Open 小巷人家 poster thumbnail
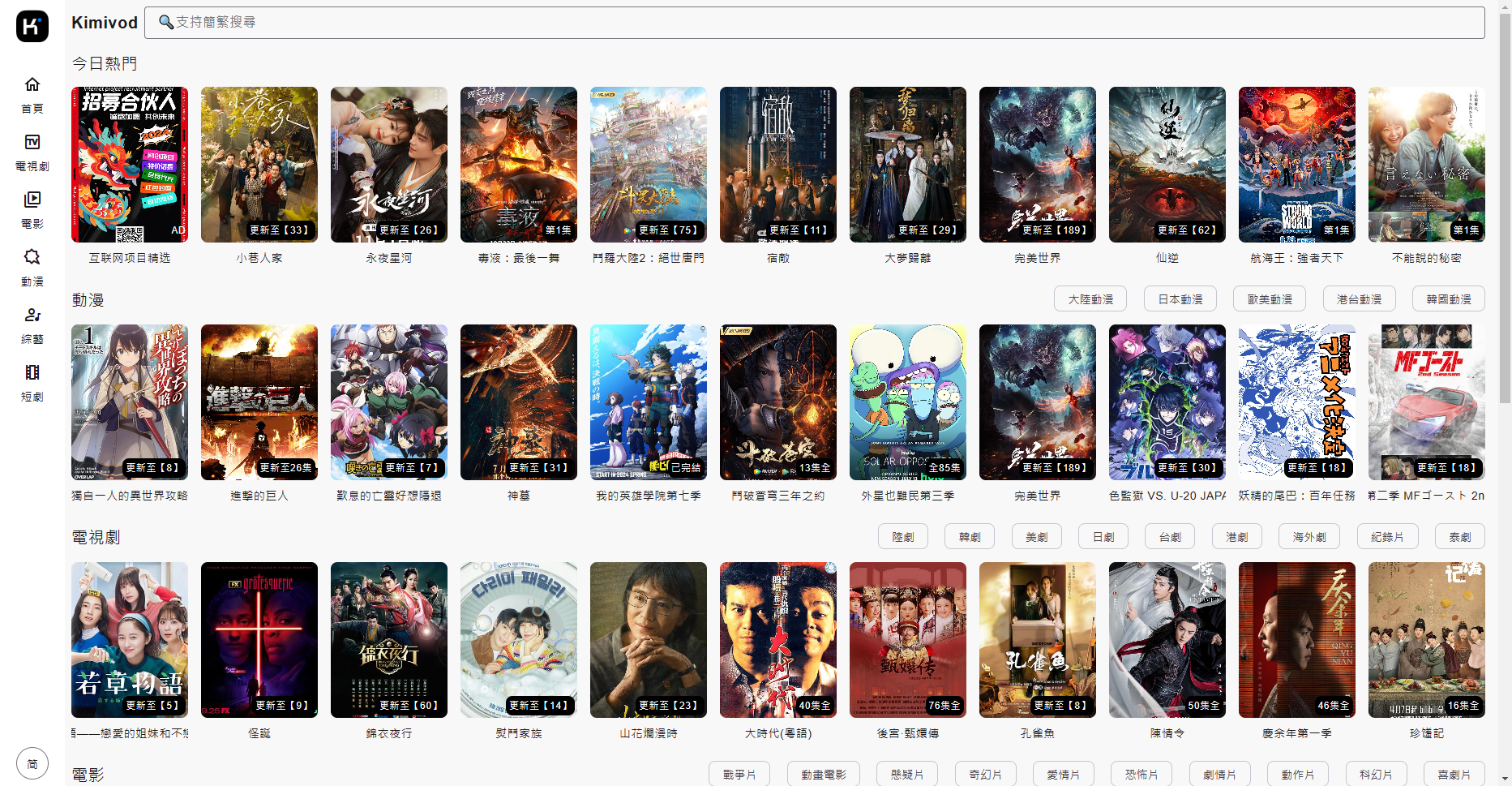This screenshot has width=1512, height=786. click(259, 165)
